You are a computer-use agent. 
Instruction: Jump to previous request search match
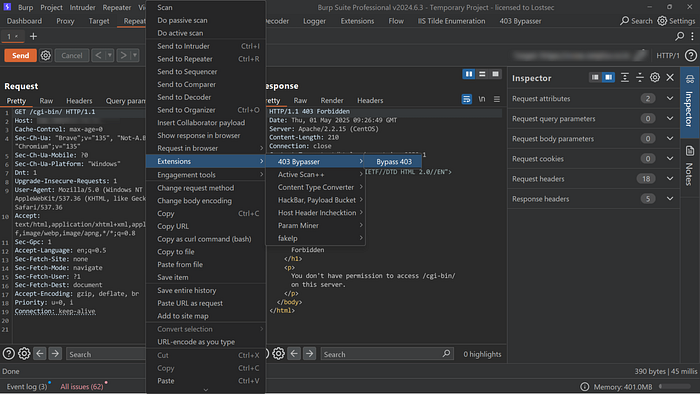coord(40,354)
